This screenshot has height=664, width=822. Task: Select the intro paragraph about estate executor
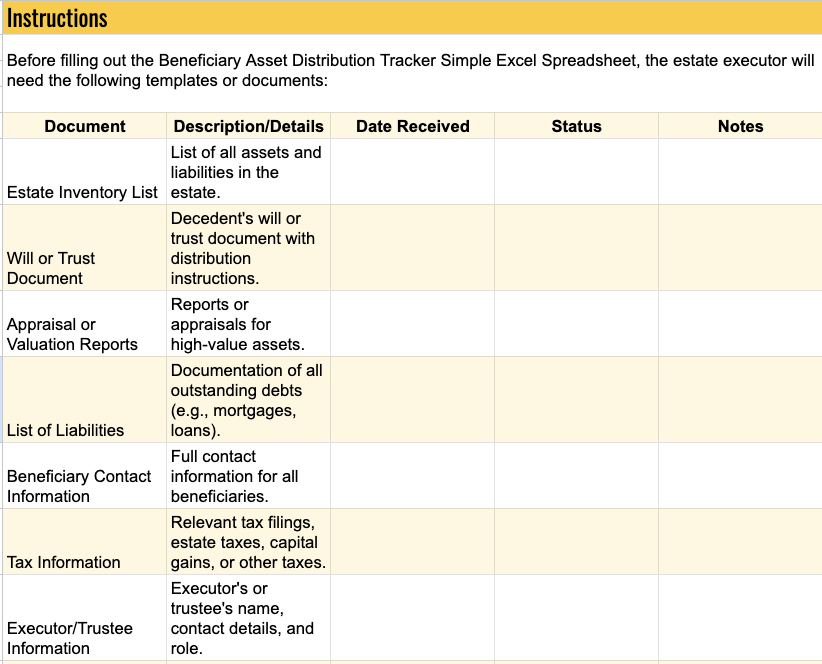(x=412, y=71)
